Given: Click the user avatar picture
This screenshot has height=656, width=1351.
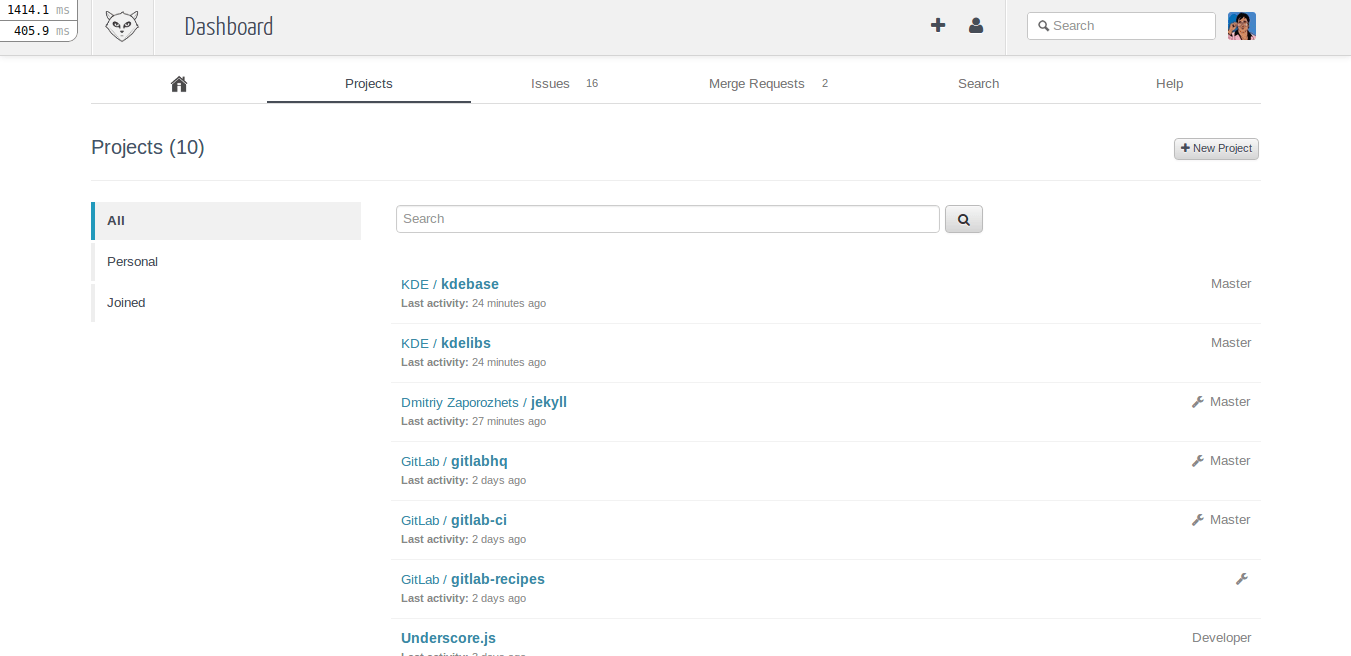Looking at the screenshot, I should pos(1241,26).
